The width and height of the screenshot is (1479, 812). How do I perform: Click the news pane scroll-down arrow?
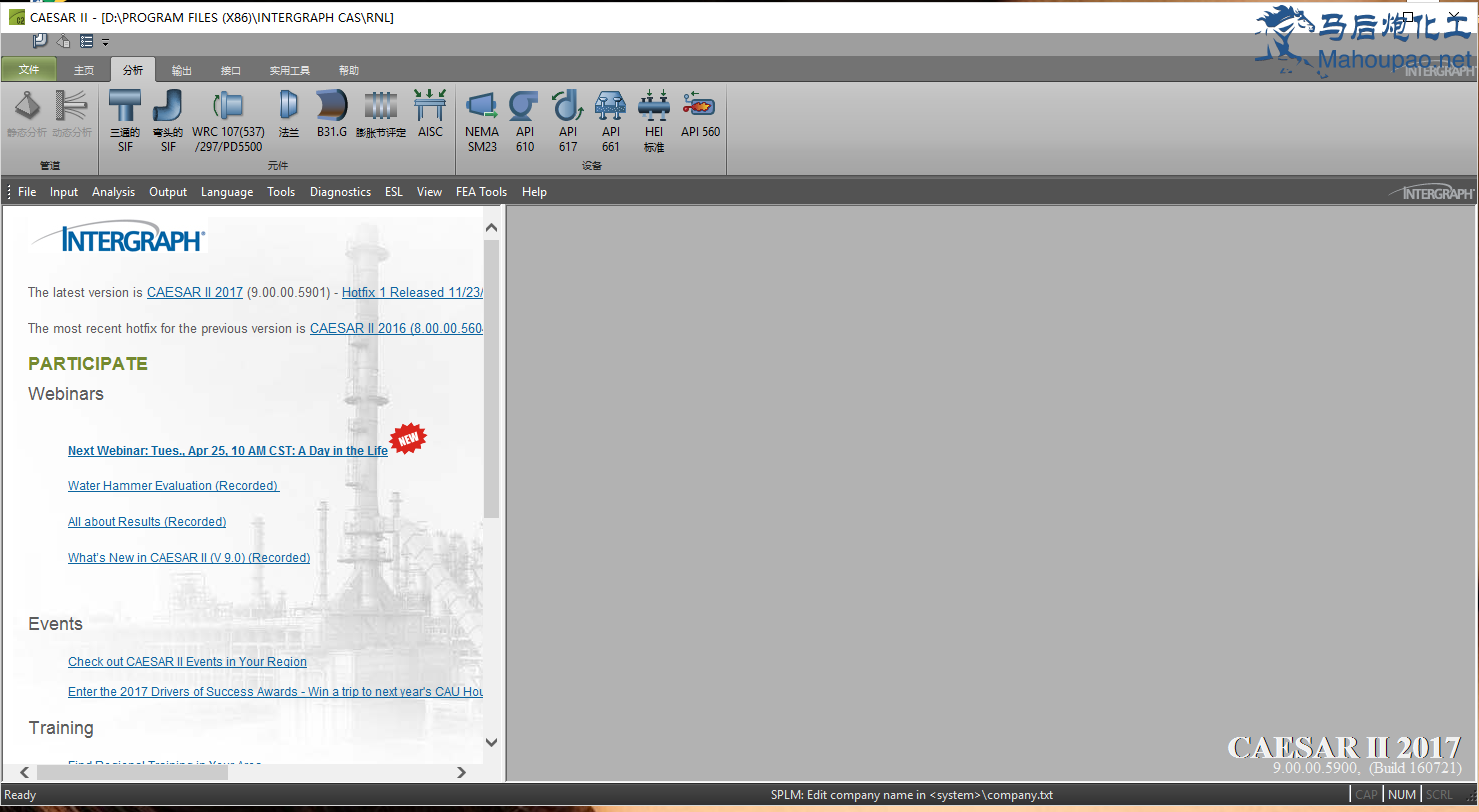[491, 742]
